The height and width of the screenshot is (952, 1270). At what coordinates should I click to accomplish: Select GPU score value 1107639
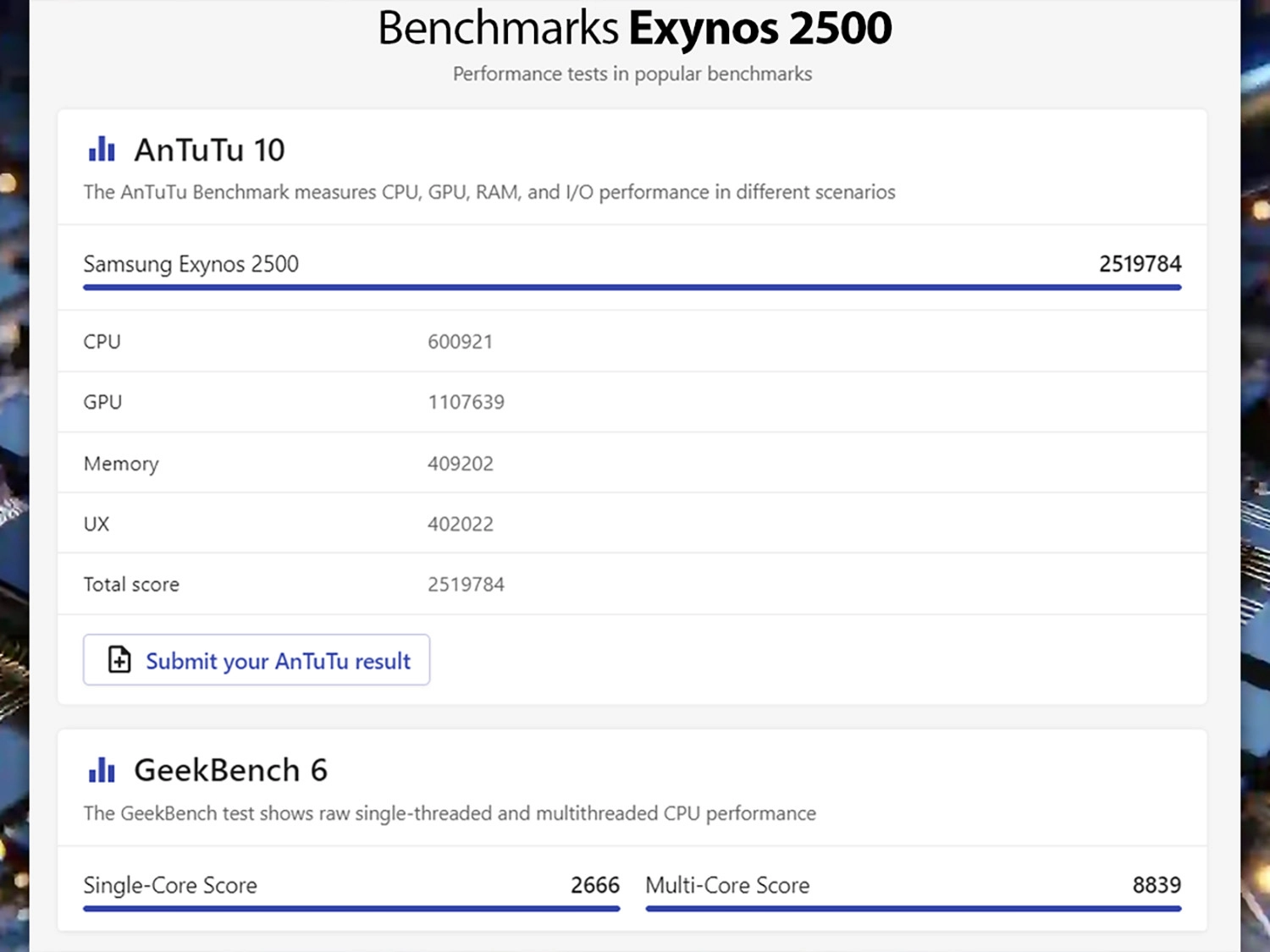(466, 402)
